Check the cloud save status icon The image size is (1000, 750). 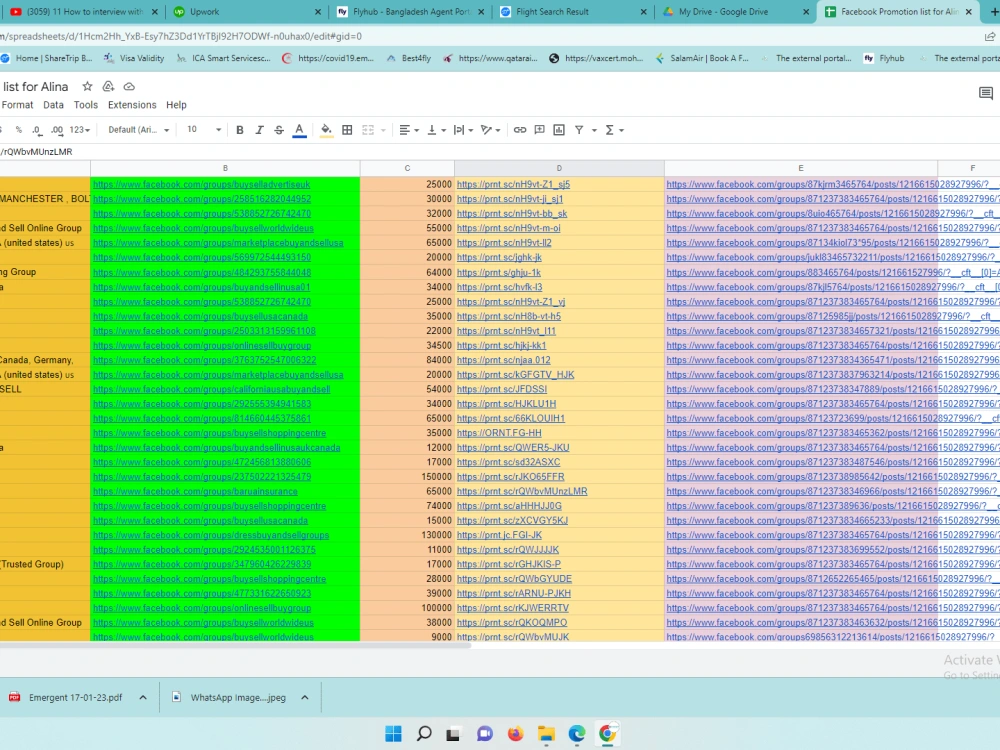[129, 86]
